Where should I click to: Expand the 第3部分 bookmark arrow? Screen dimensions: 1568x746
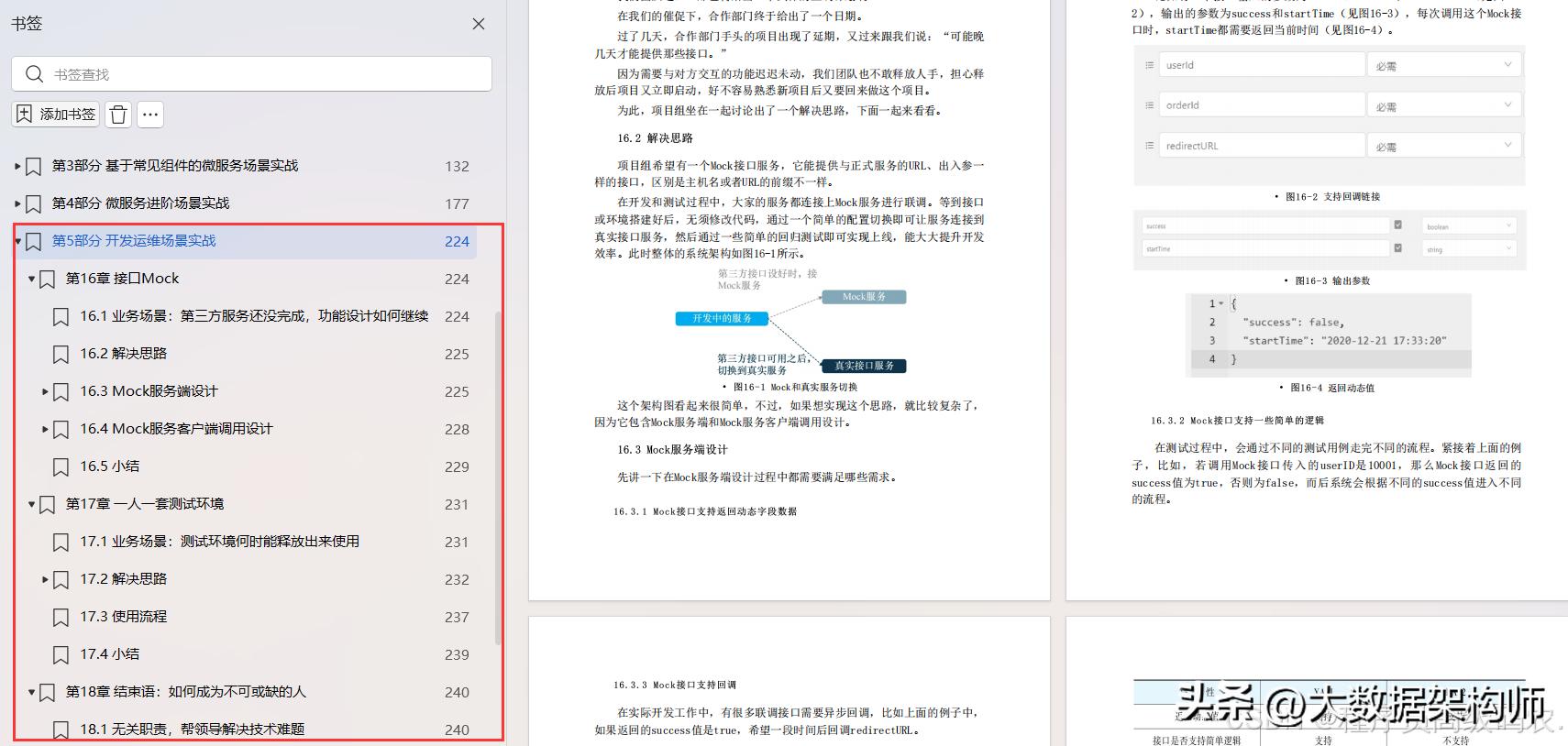click(17, 166)
